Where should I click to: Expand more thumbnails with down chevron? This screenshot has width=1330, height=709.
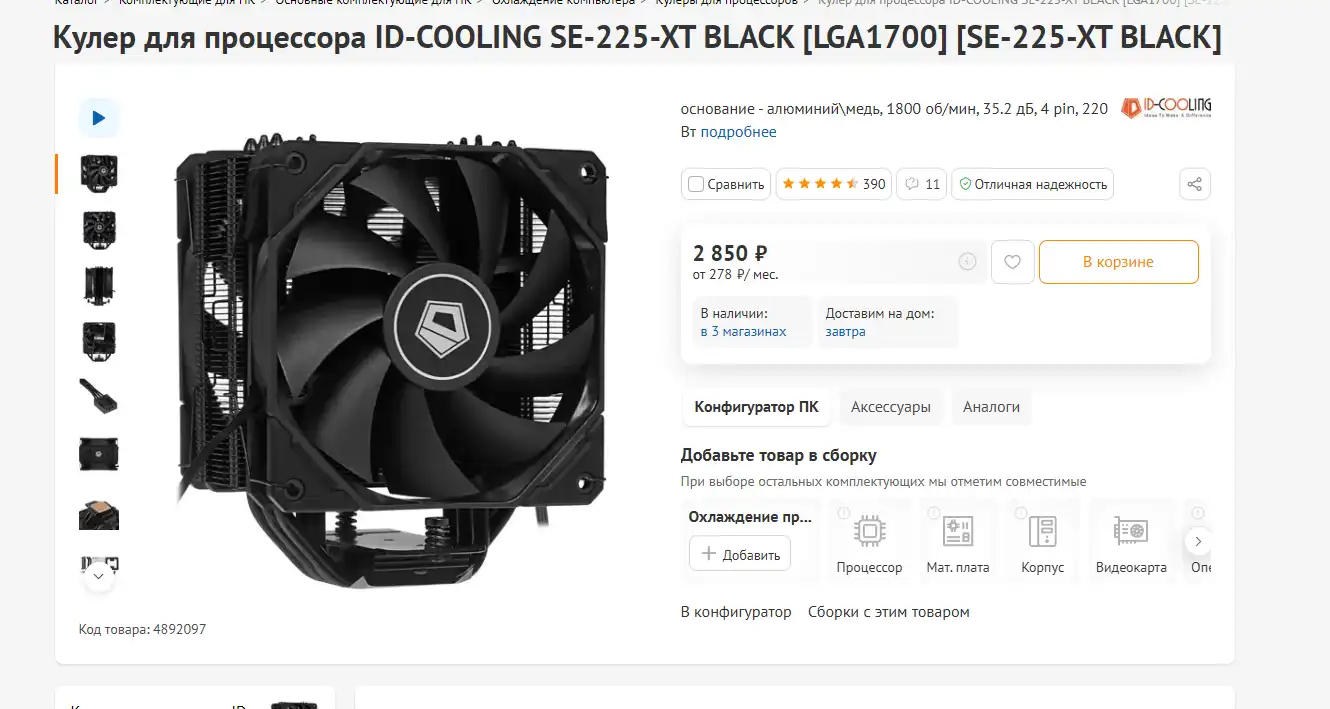(x=99, y=575)
